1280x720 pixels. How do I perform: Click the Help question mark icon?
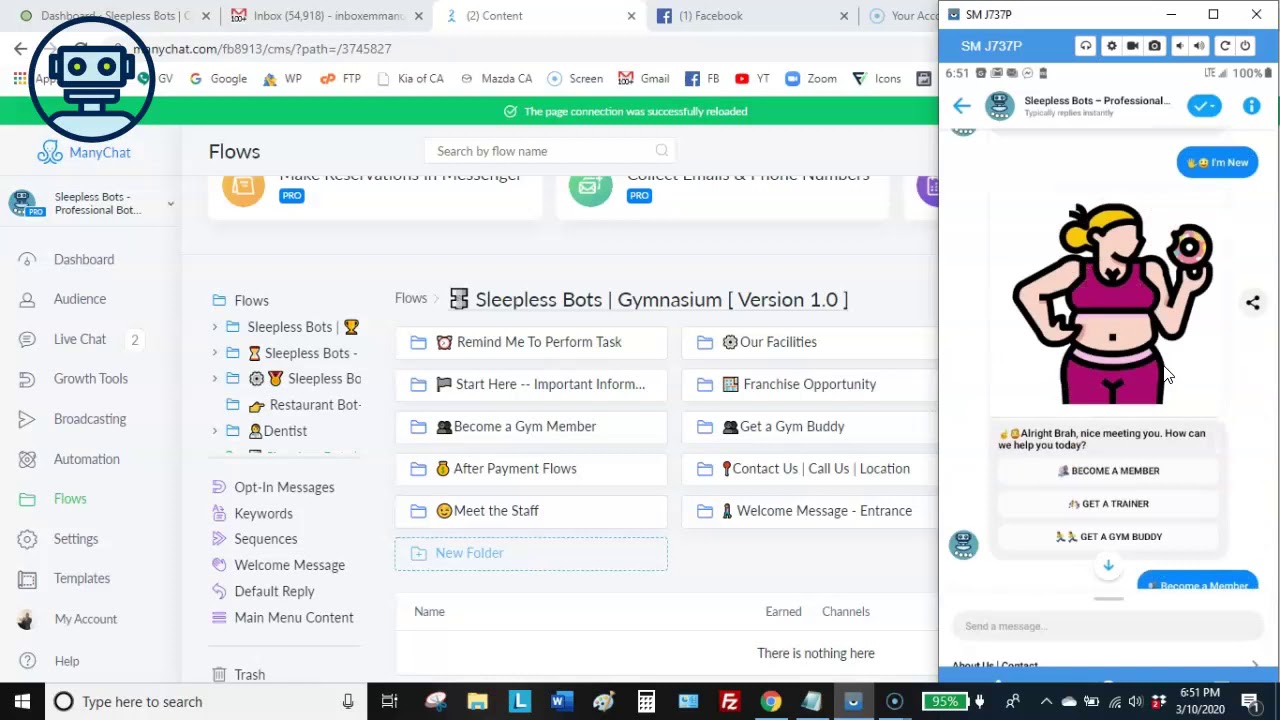click(28, 661)
